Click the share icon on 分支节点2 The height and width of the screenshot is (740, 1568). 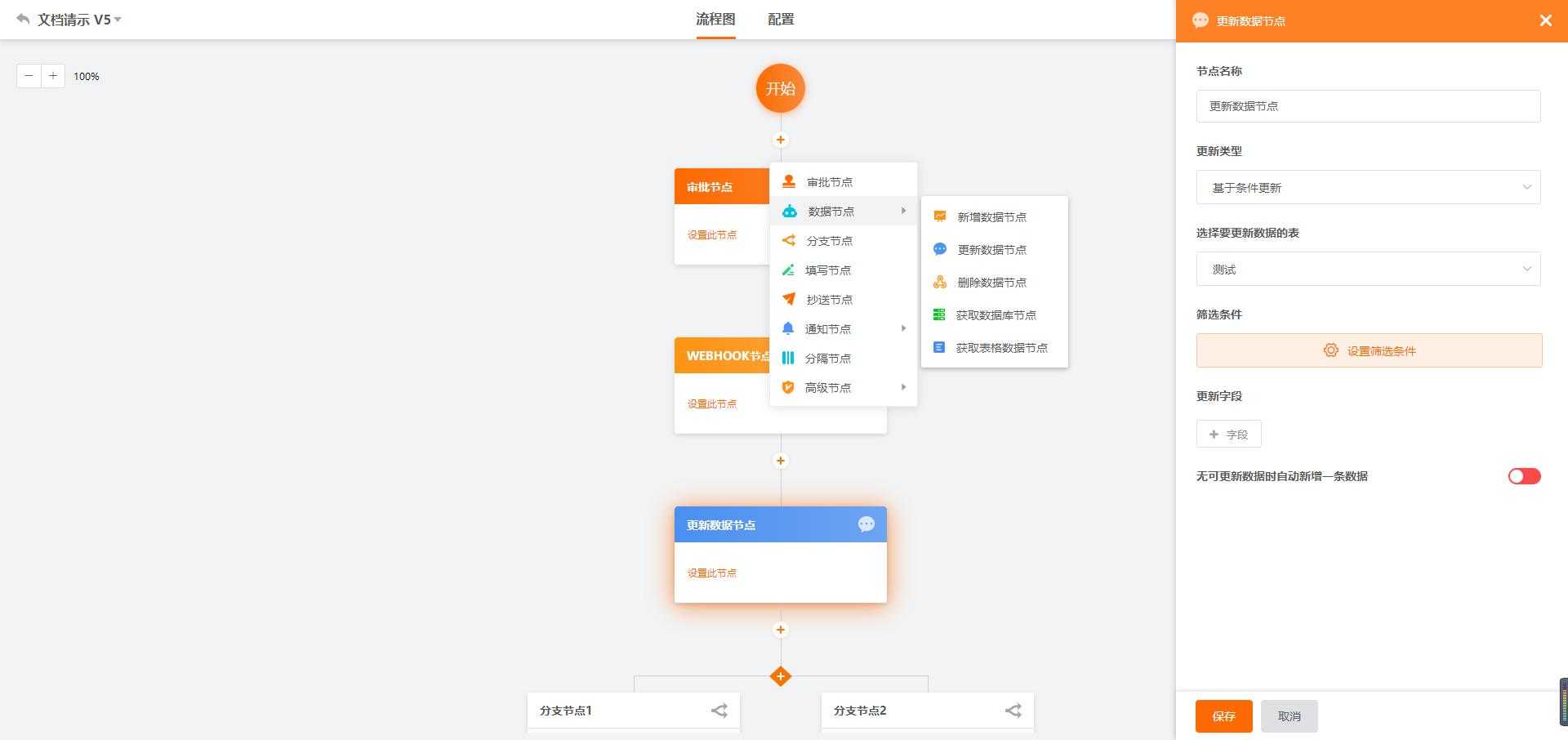(1013, 711)
